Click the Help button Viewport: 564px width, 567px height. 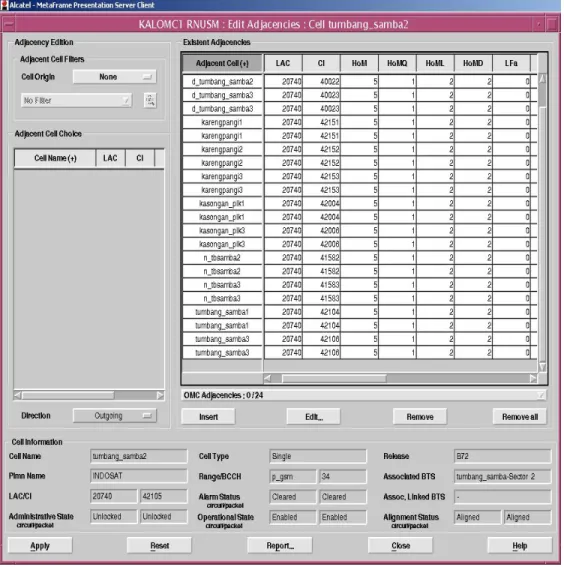pyautogui.click(x=520, y=546)
